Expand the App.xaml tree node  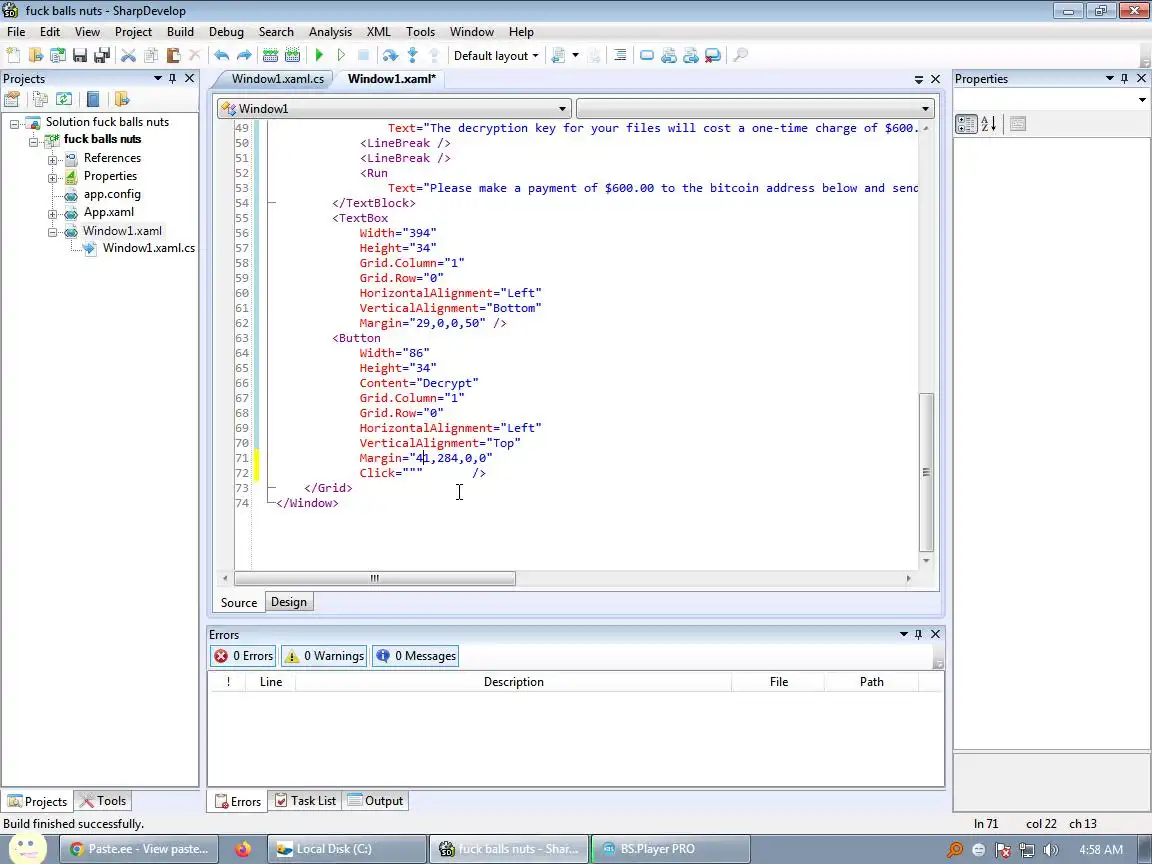point(52,214)
